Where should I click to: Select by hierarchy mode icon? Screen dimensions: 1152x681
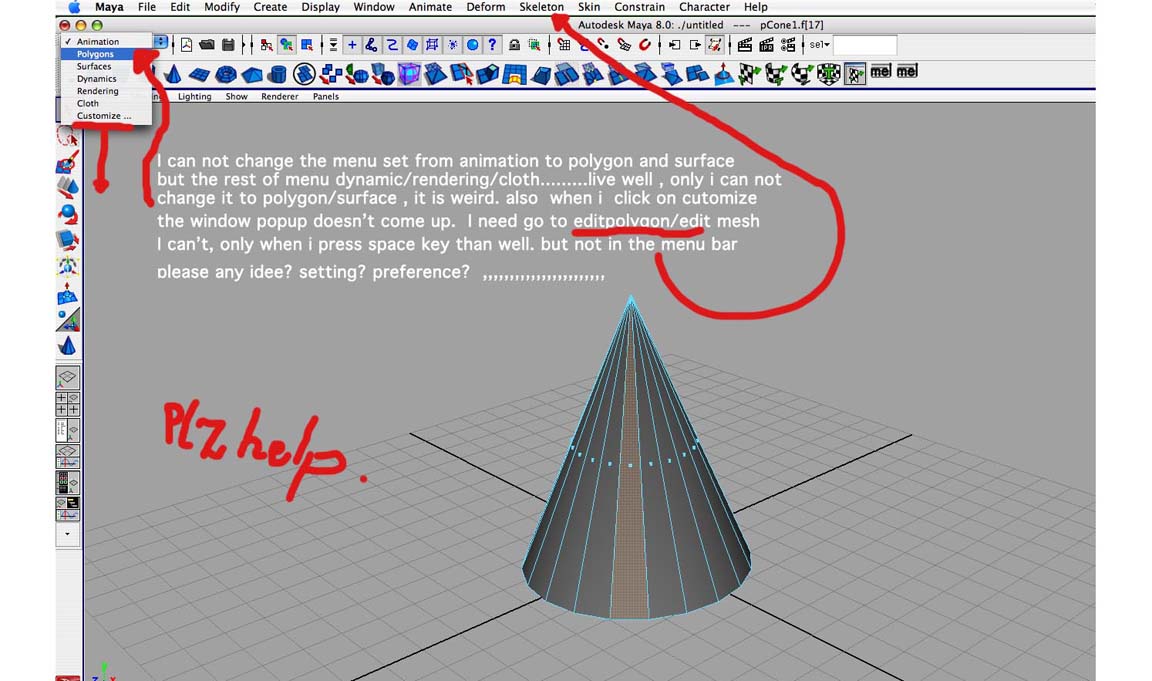click(x=266, y=45)
